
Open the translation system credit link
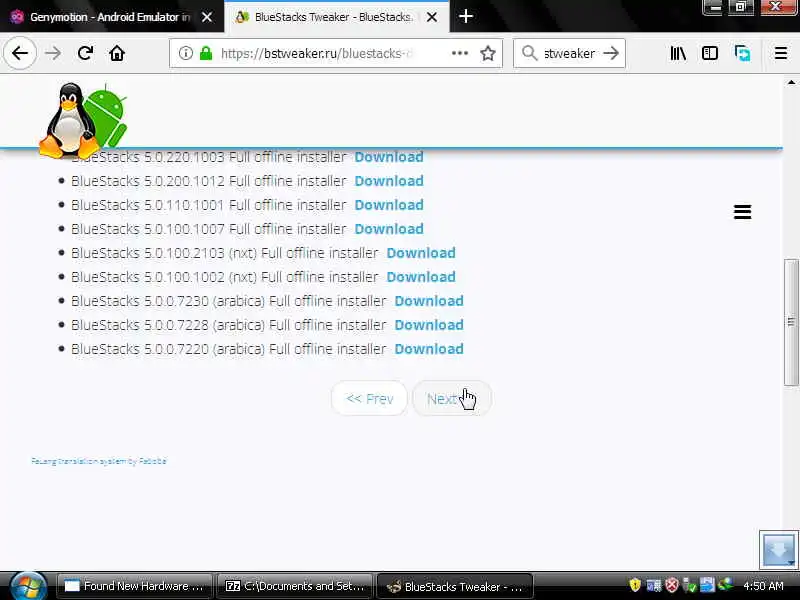[x=99, y=461]
